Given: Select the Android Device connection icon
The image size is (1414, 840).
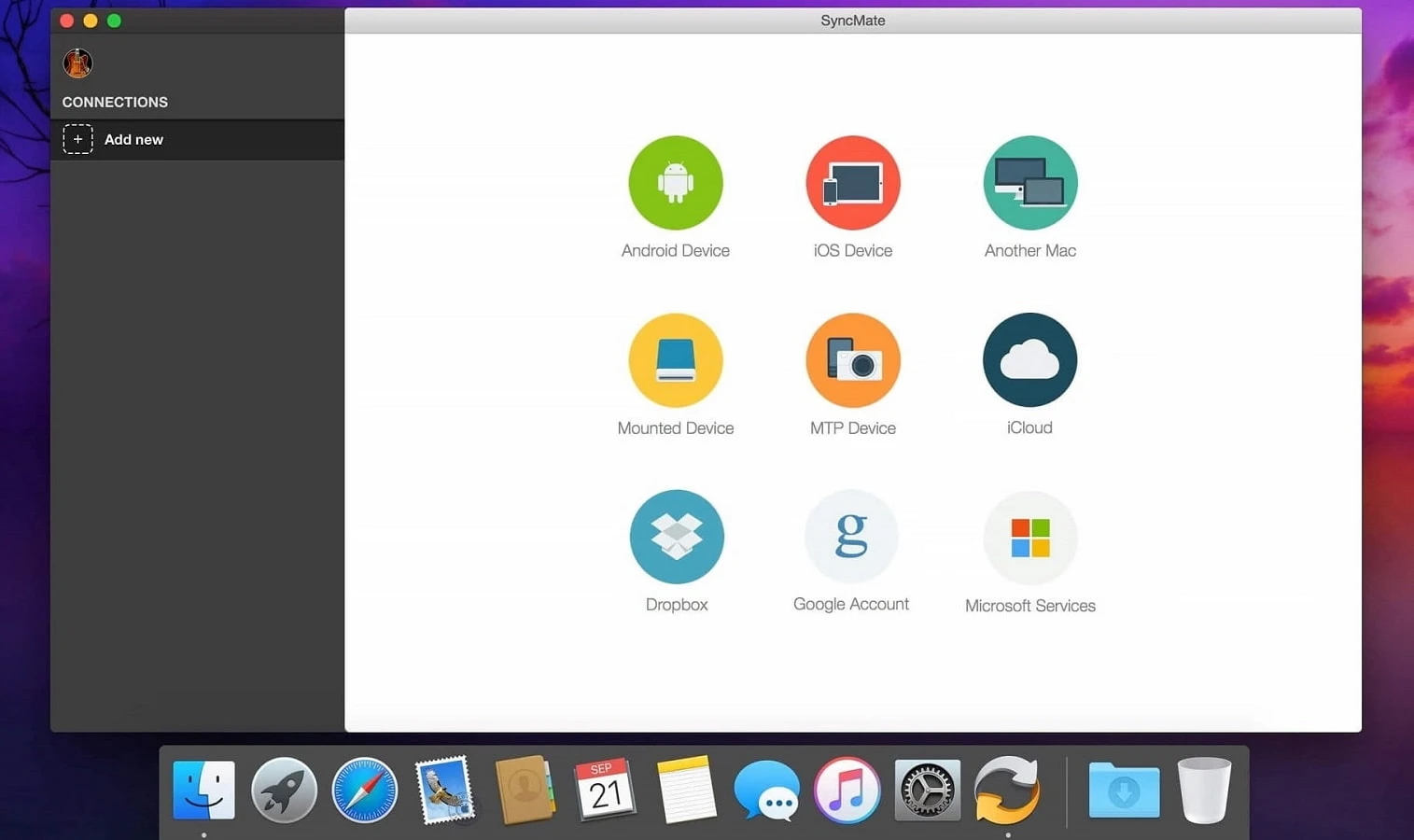Looking at the screenshot, I should tap(676, 183).
